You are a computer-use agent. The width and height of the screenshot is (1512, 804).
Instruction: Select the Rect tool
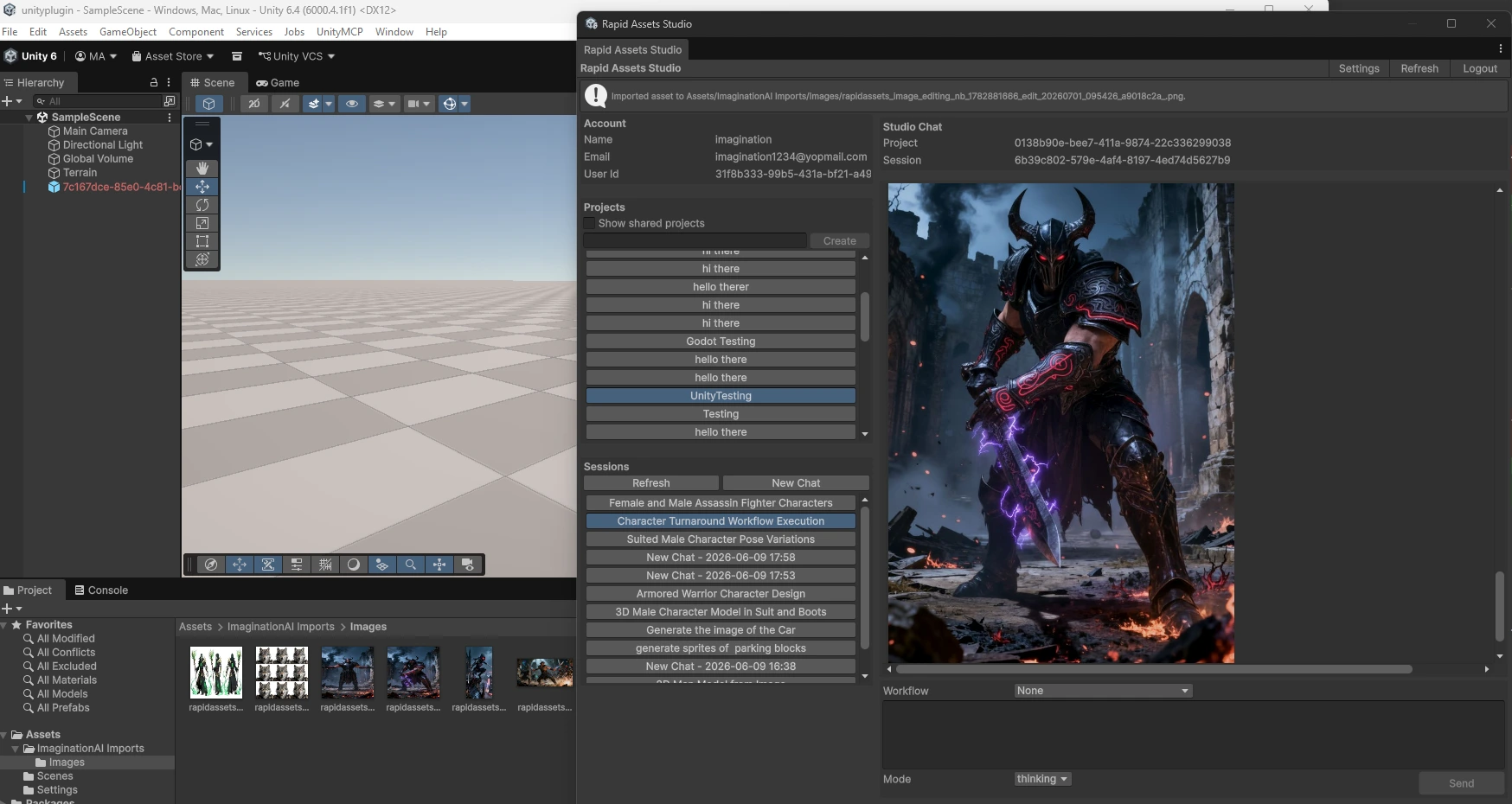coord(202,241)
